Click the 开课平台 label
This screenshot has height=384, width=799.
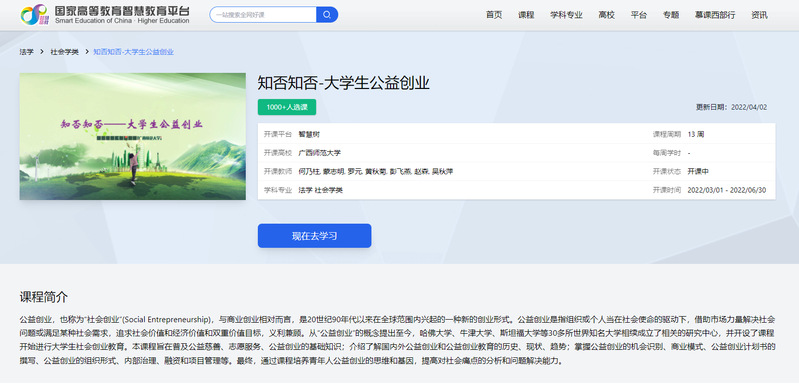point(278,134)
